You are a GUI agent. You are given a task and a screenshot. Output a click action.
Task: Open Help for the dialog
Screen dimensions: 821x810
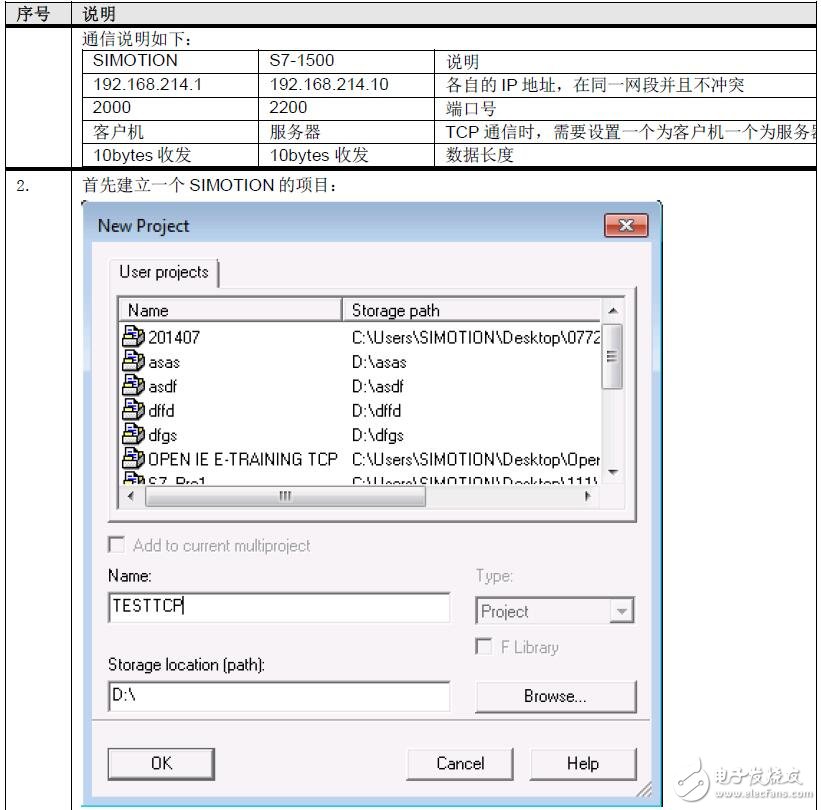click(583, 763)
